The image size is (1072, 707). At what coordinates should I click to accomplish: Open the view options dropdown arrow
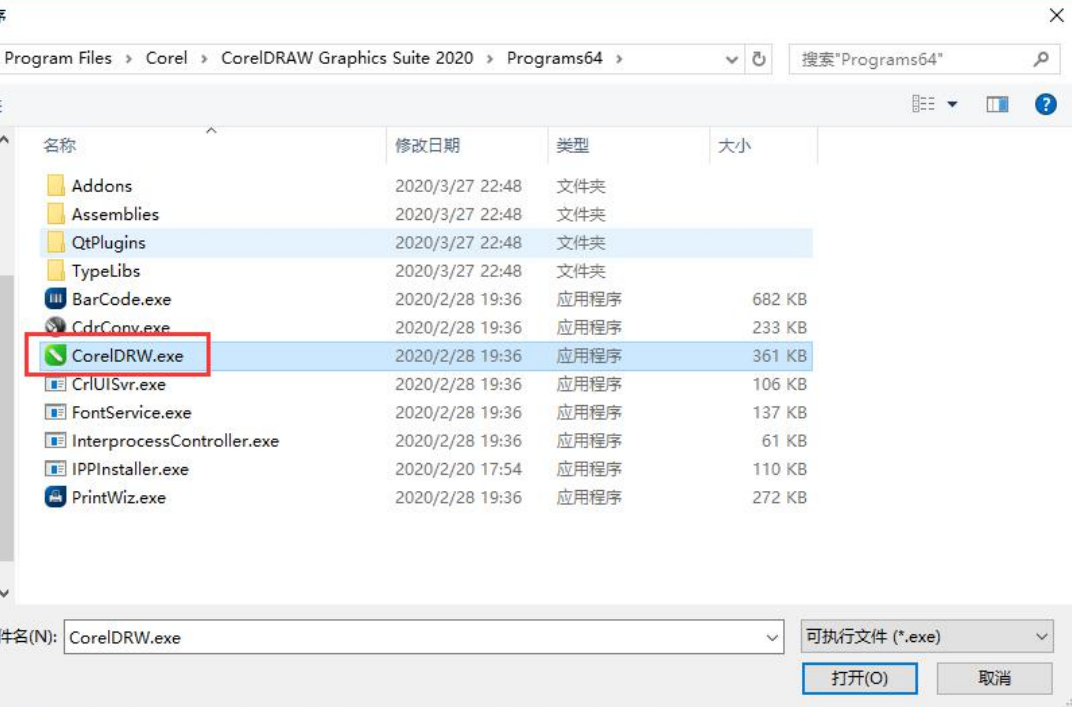(952, 104)
